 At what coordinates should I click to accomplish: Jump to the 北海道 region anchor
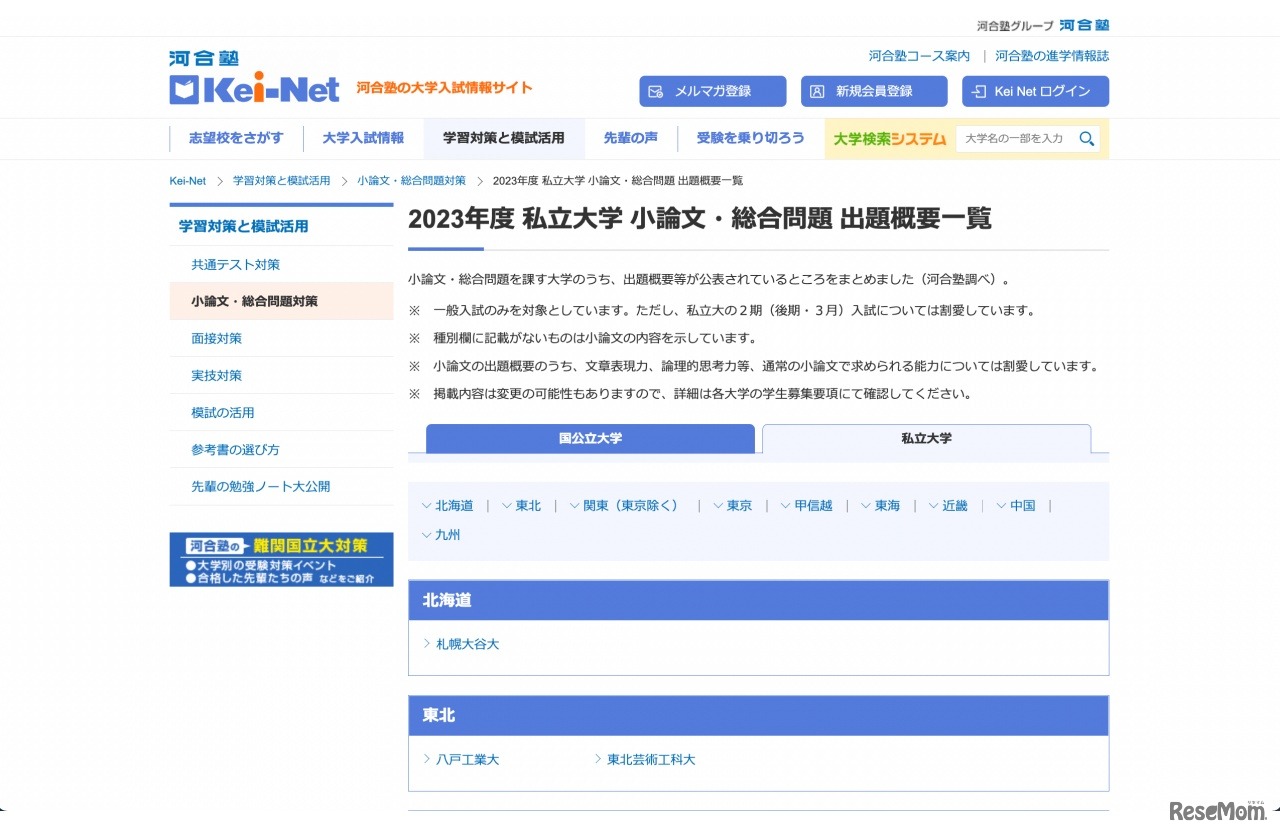click(454, 506)
